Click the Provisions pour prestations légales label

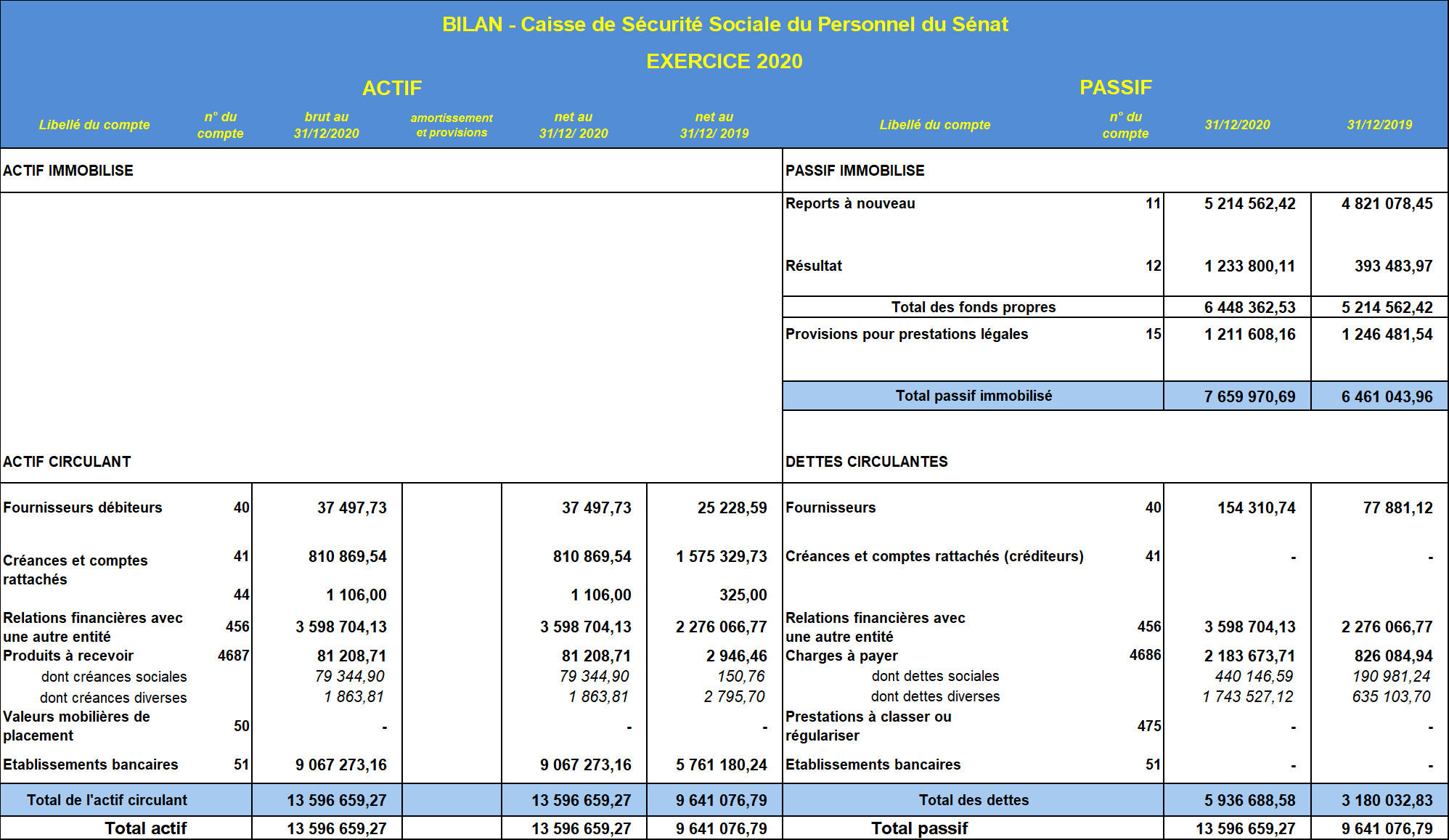pos(907,335)
